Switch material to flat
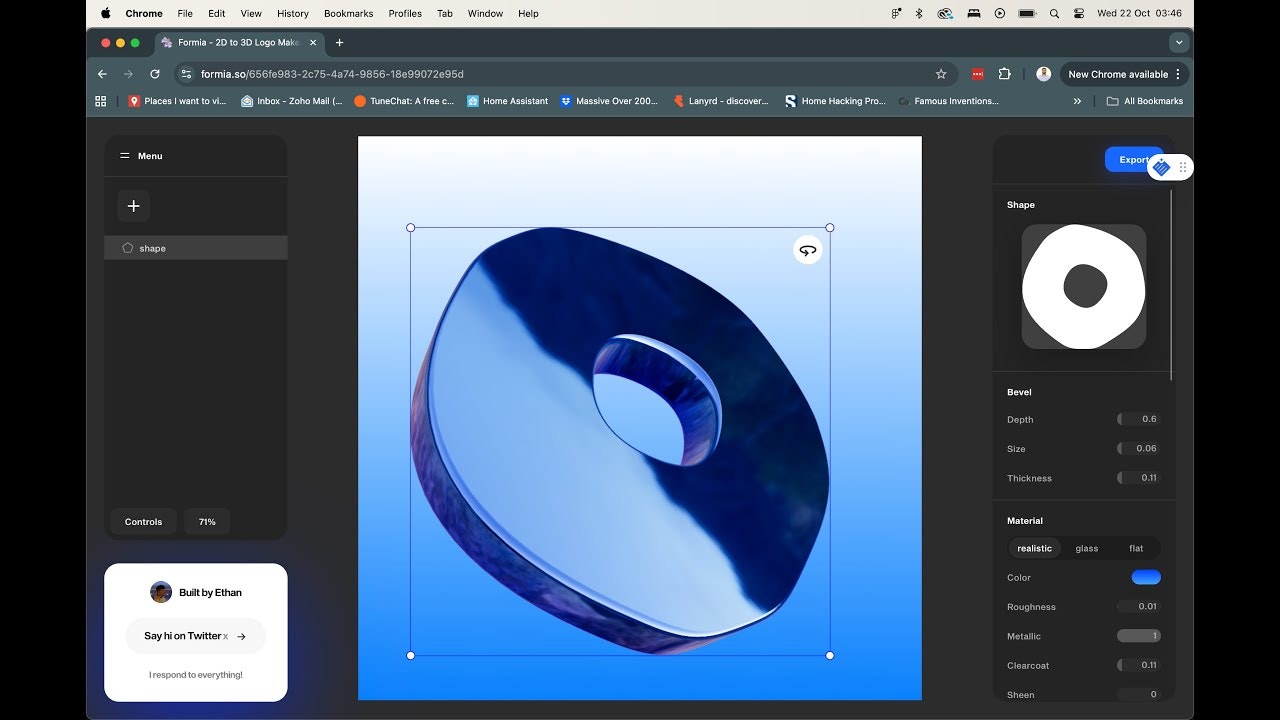Image resolution: width=1280 pixels, height=720 pixels. point(1136,548)
